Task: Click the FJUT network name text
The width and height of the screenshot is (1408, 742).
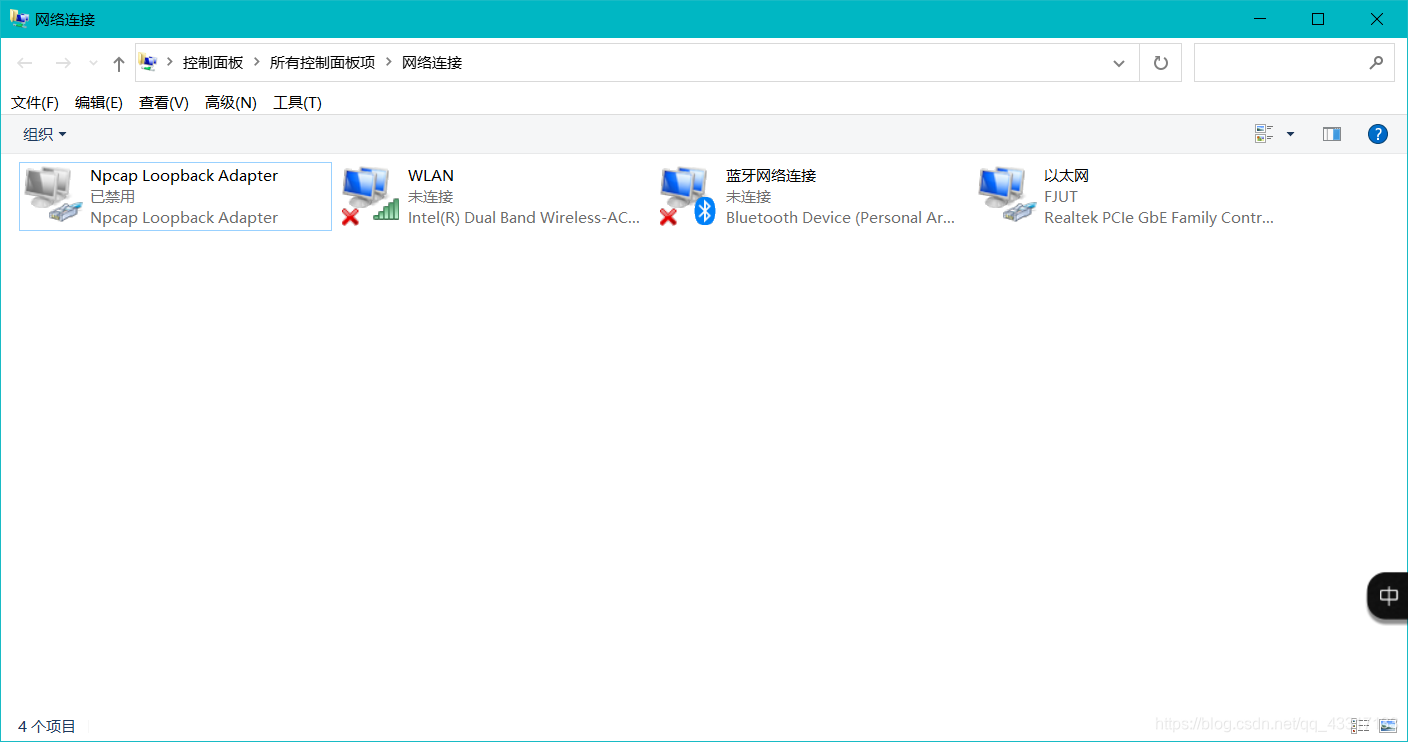Action: point(1061,197)
